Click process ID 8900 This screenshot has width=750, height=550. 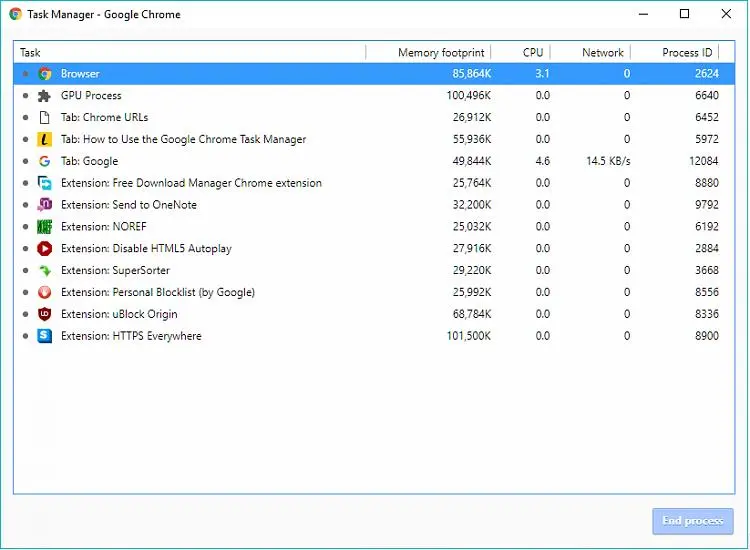point(707,336)
